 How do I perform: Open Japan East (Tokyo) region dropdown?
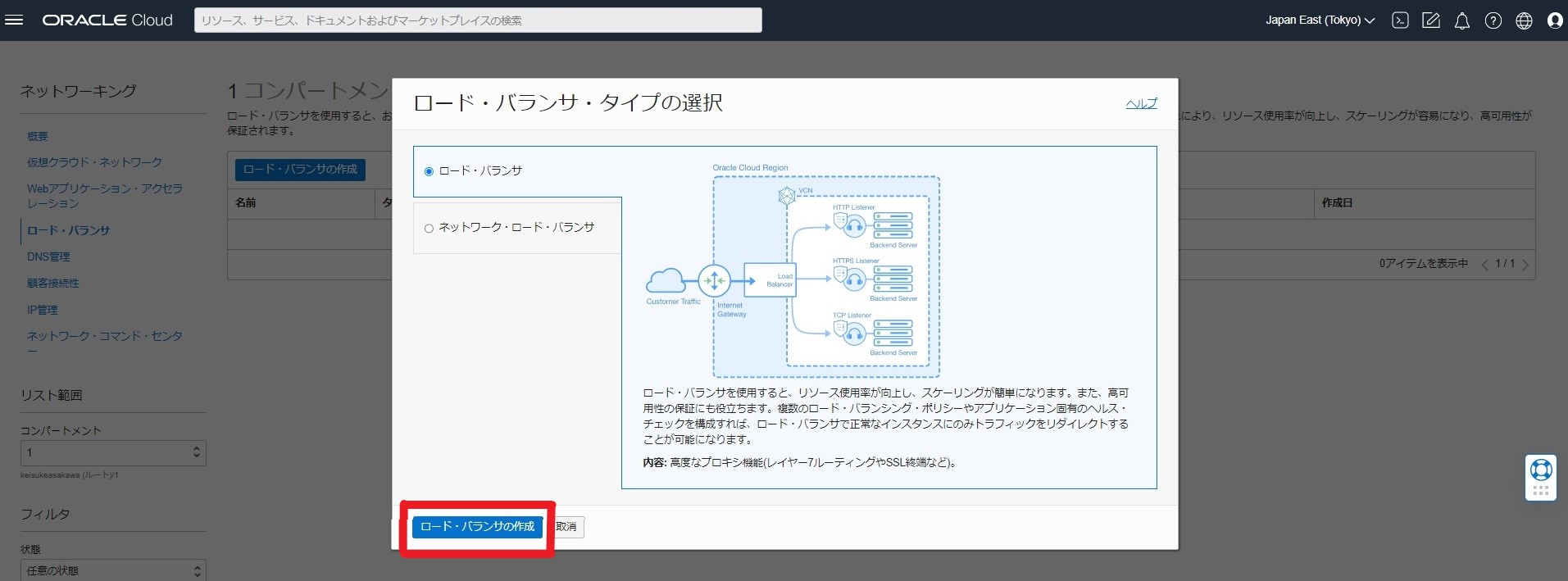1320,20
